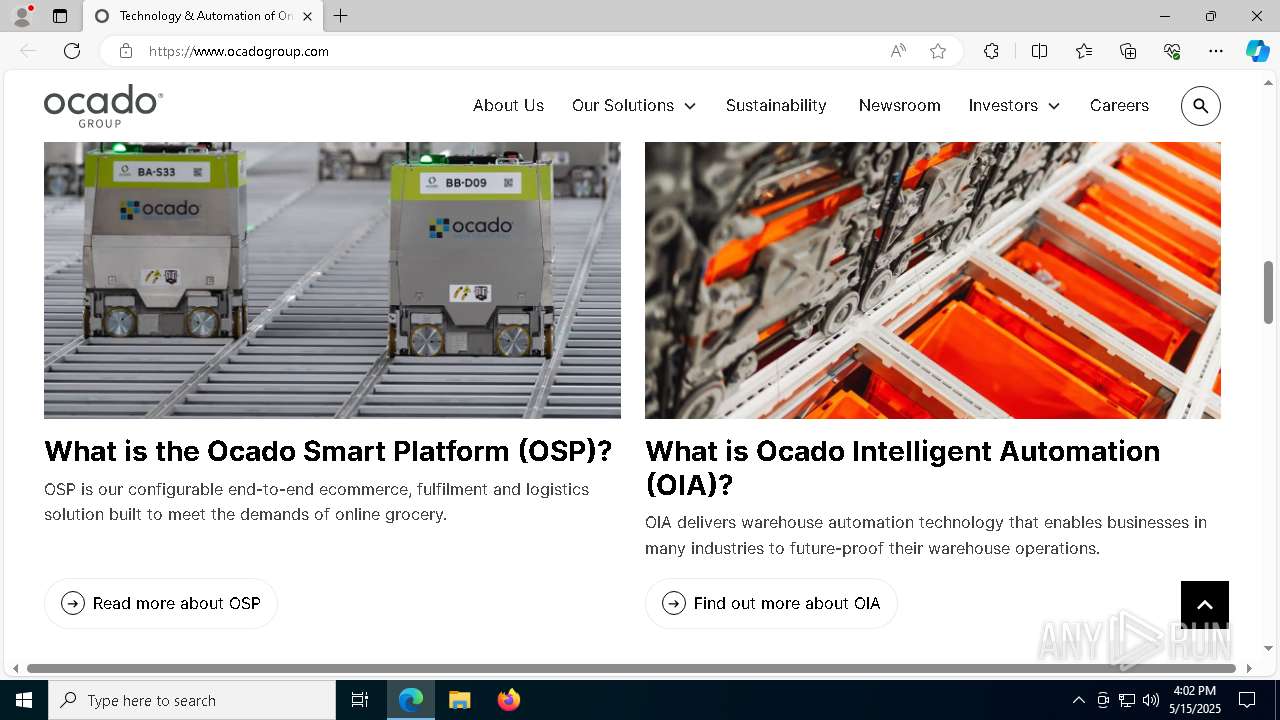Image resolution: width=1280 pixels, height=720 pixels.
Task: Click the vertical scrollbar thumb
Action: (1268, 292)
